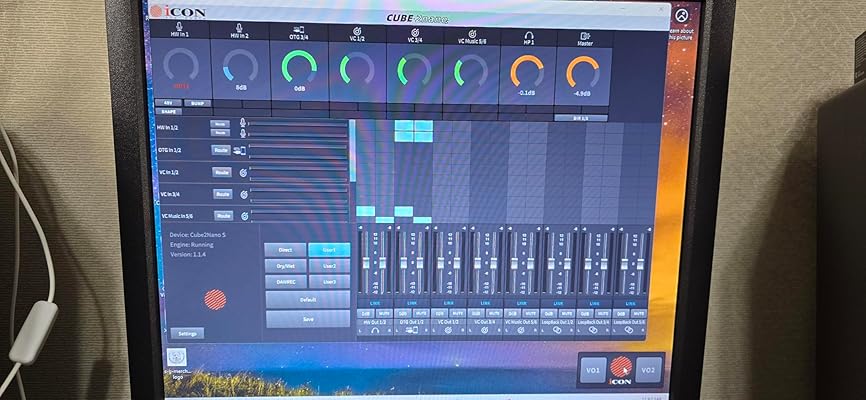Open Route options for OTG In 1/2

(x=221, y=150)
